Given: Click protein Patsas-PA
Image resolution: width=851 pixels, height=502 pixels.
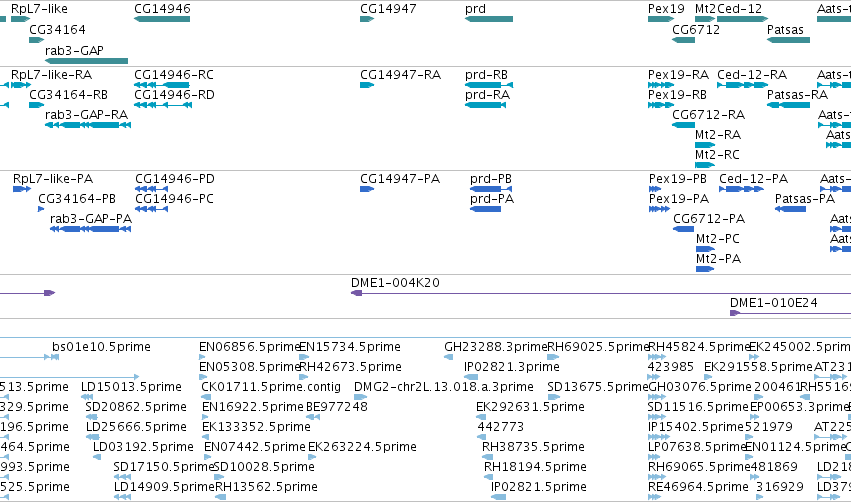Looking at the screenshot, I should 805,199.
